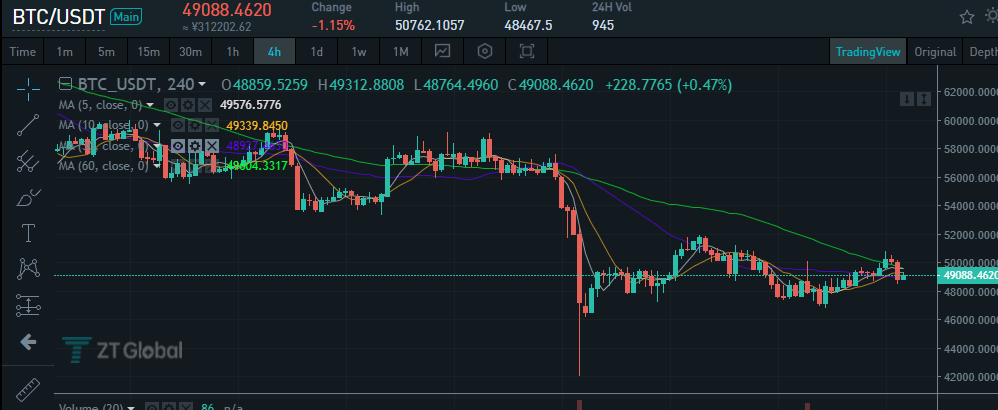The width and height of the screenshot is (998, 410).
Task: Switch to Original chart view
Action: coord(935,52)
